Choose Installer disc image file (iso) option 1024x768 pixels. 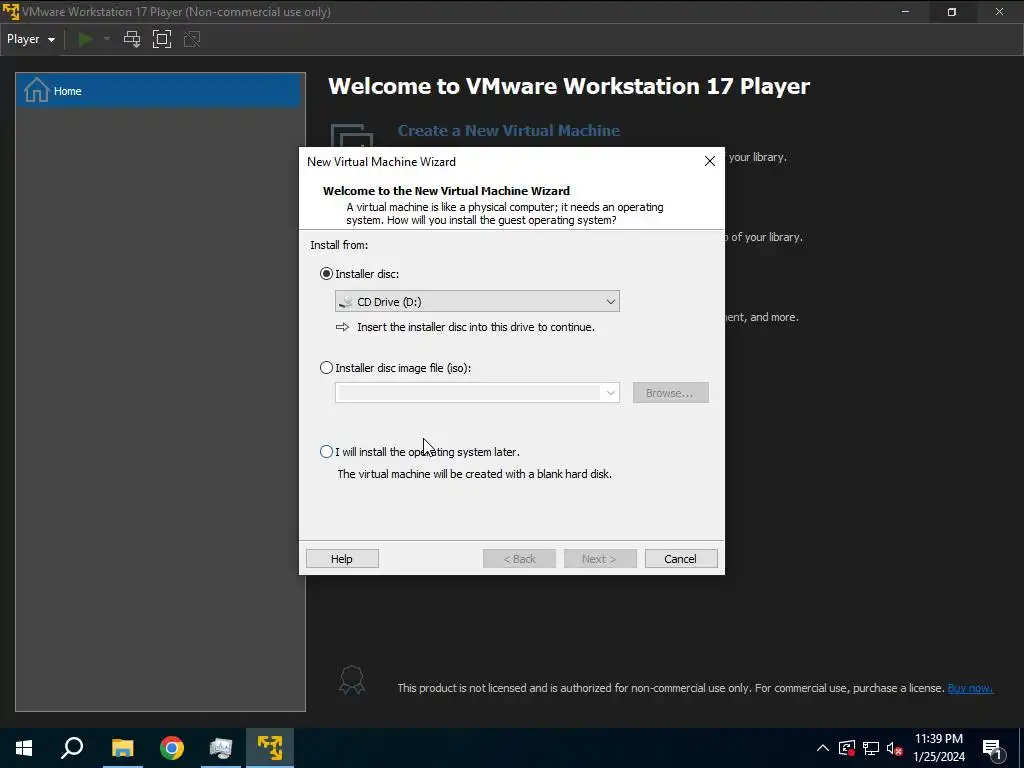pyautogui.click(x=327, y=368)
